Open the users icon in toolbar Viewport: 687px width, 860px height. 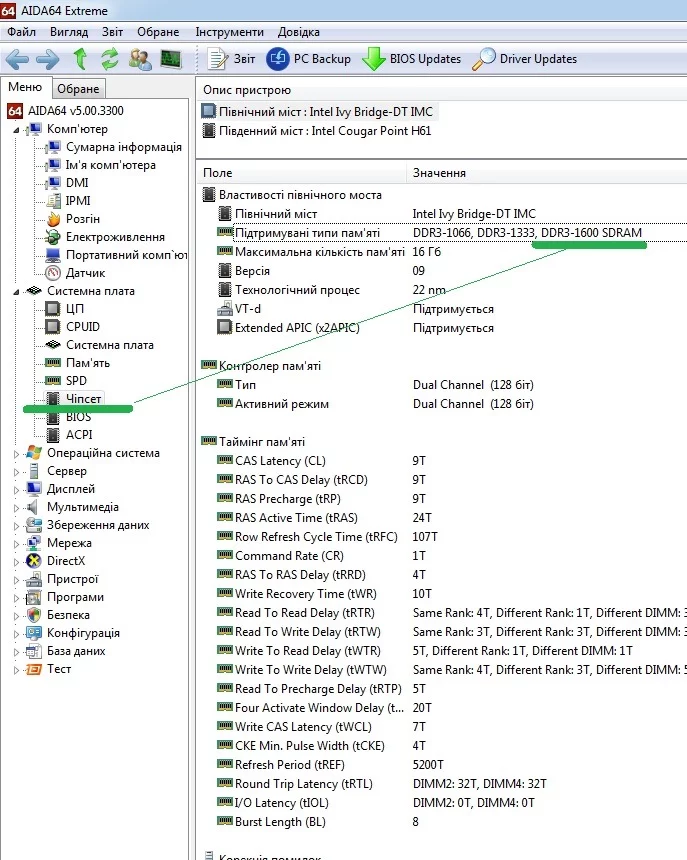click(x=141, y=59)
